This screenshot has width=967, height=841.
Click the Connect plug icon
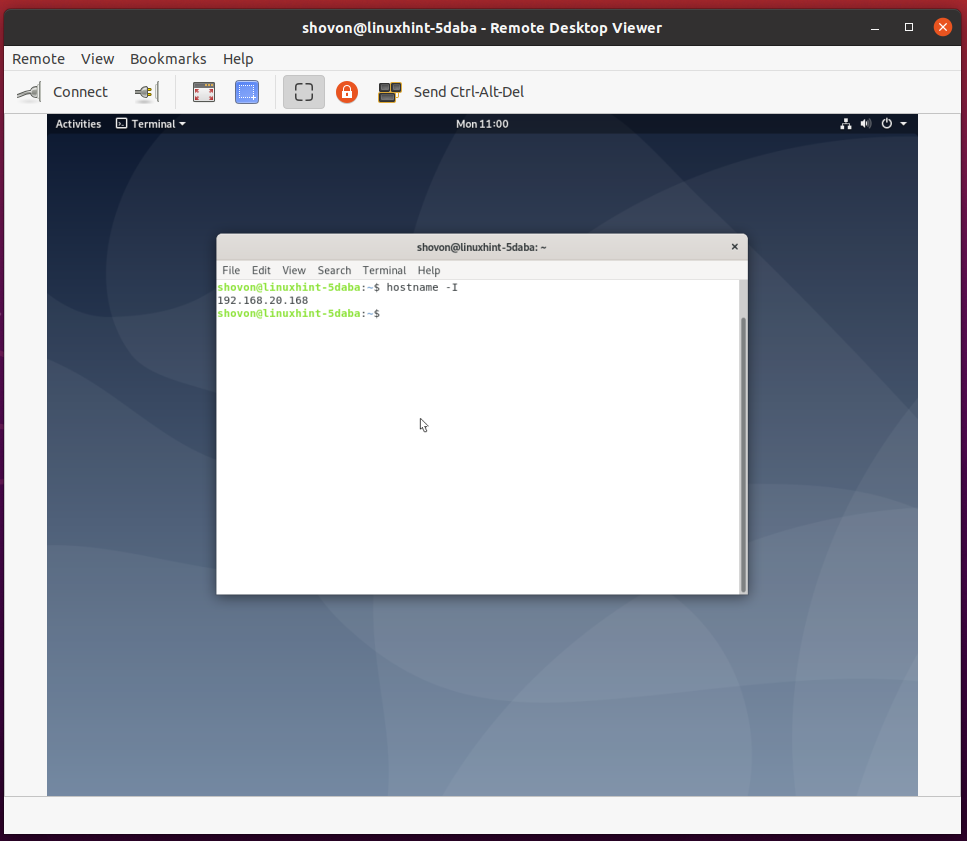click(29, 92)
